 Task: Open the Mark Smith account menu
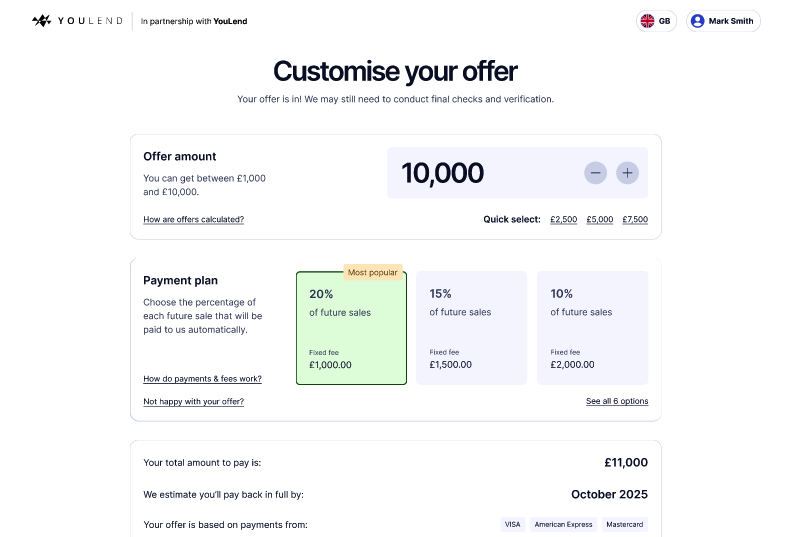(x=723, y=21)
